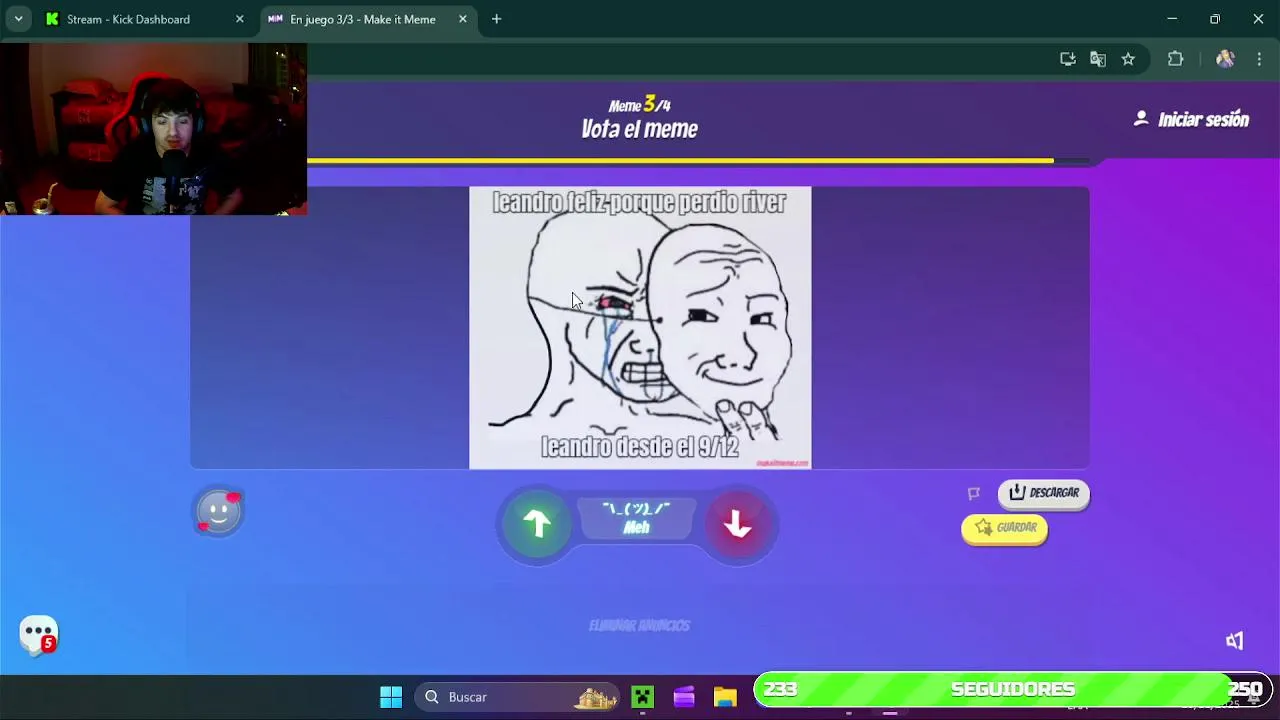1280x720 pixels.
Task: Click the Meme 3/4 counter text
Action: pos(639,105)
